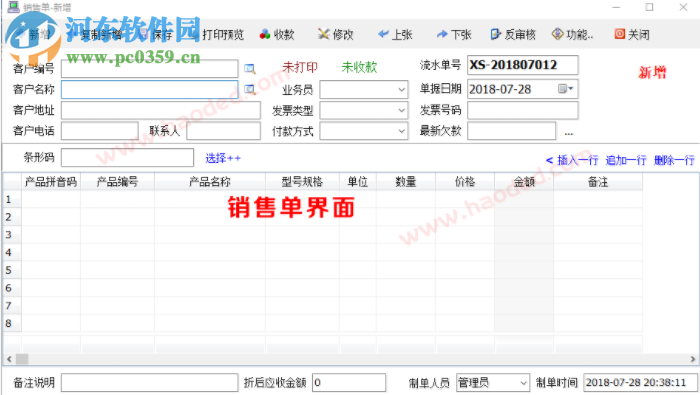700x395 pixels.
Task: Focus the 备注说明 input field
Action: [150, 383]
